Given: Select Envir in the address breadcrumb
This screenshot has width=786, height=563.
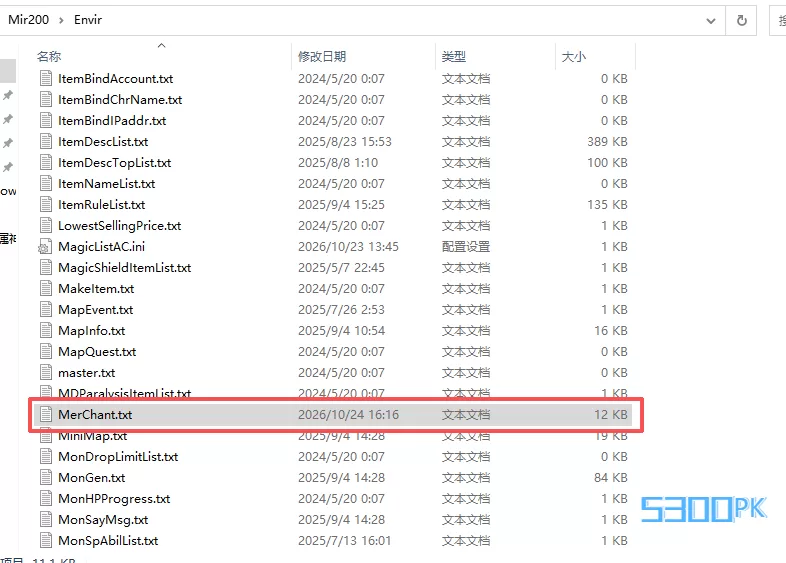Looking at the screenshot, I should (x=88, y=20).
